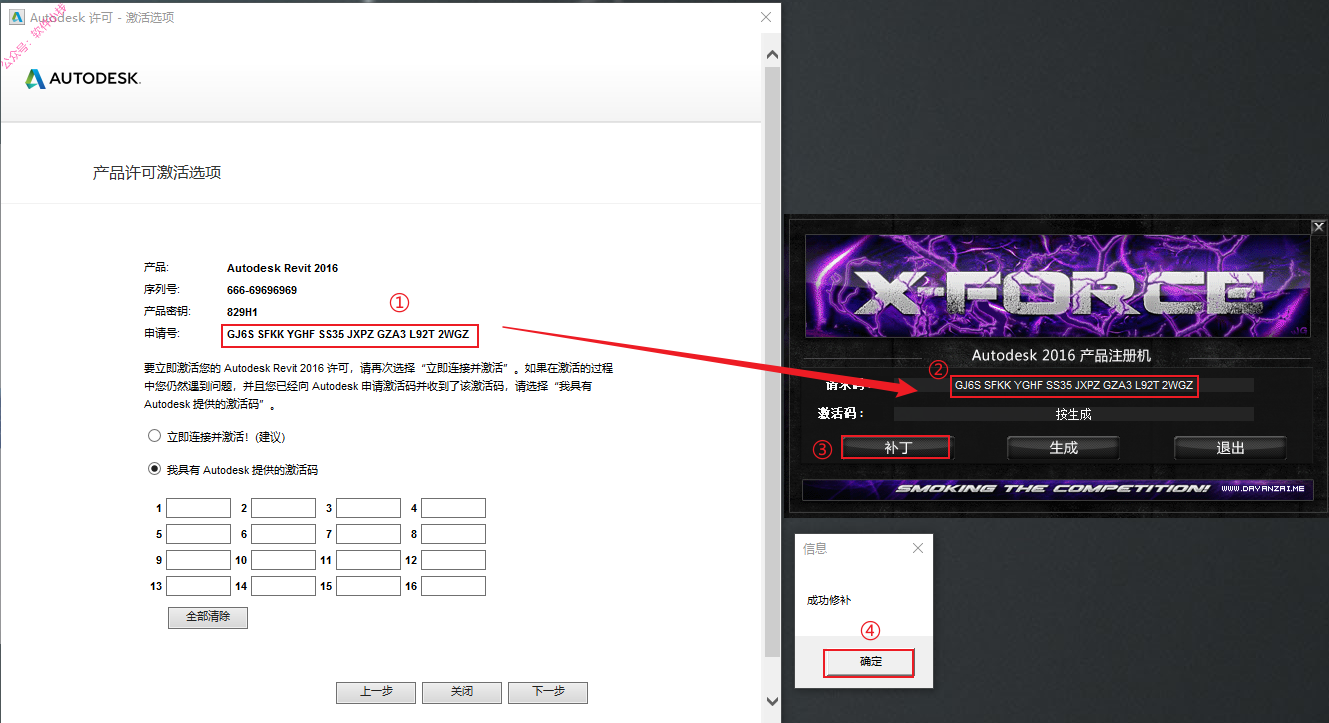Click the 补丁 patch button in X-Force
Screen dimensions: 1329x723
click(896, 447)
